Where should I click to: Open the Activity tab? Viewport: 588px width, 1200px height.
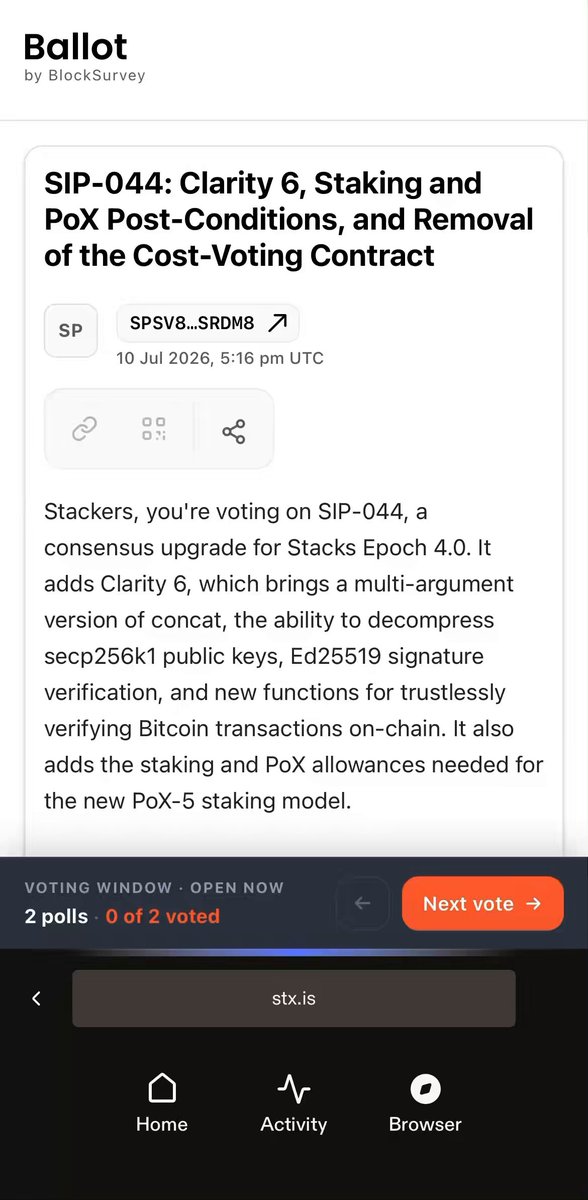click(293, 1104)
